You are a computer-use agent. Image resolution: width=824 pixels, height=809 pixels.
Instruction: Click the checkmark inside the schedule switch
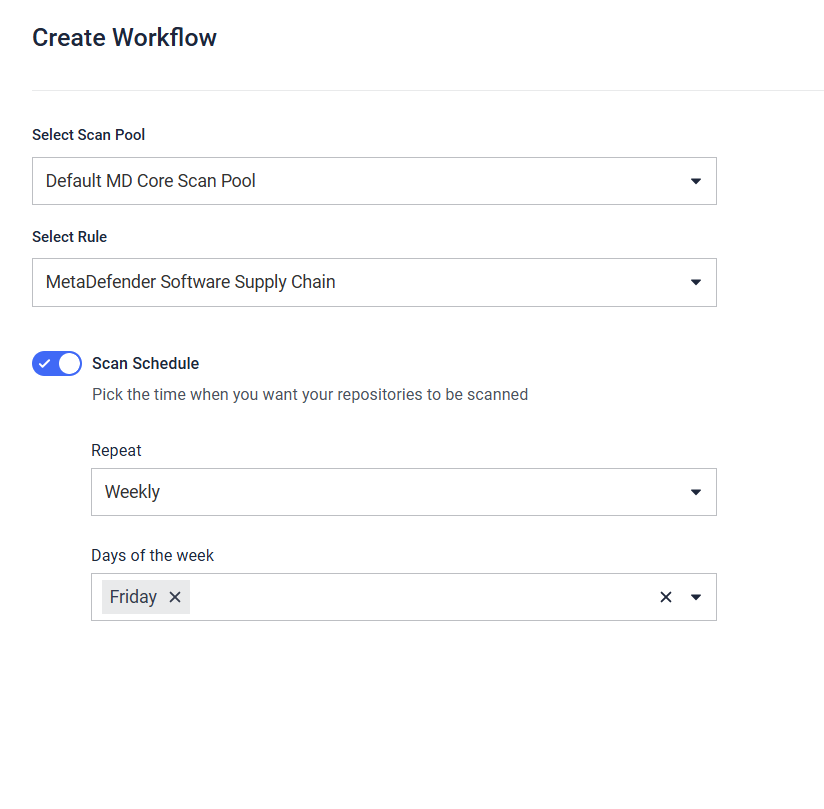tap(45, 363)
